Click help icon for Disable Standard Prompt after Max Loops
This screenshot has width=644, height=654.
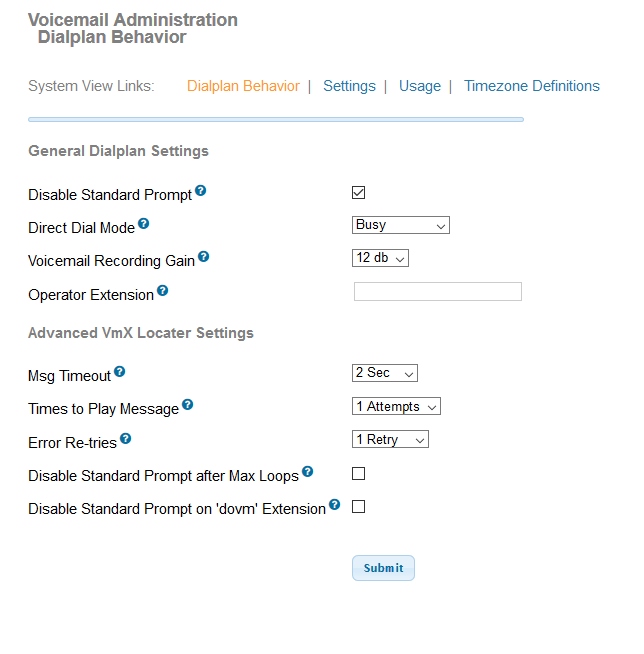tap(307, 471)
